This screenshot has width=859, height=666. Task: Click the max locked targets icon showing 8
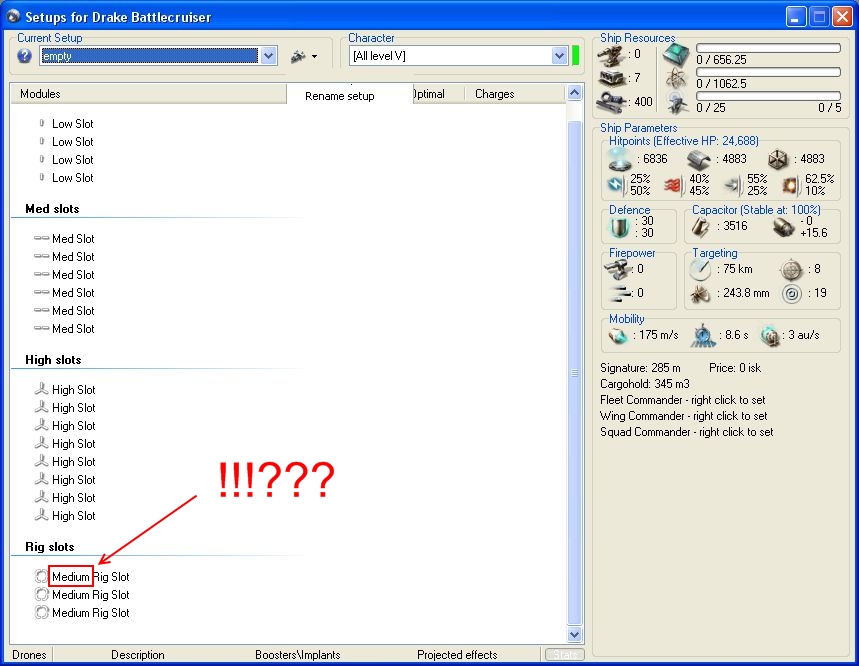point(792,269)
